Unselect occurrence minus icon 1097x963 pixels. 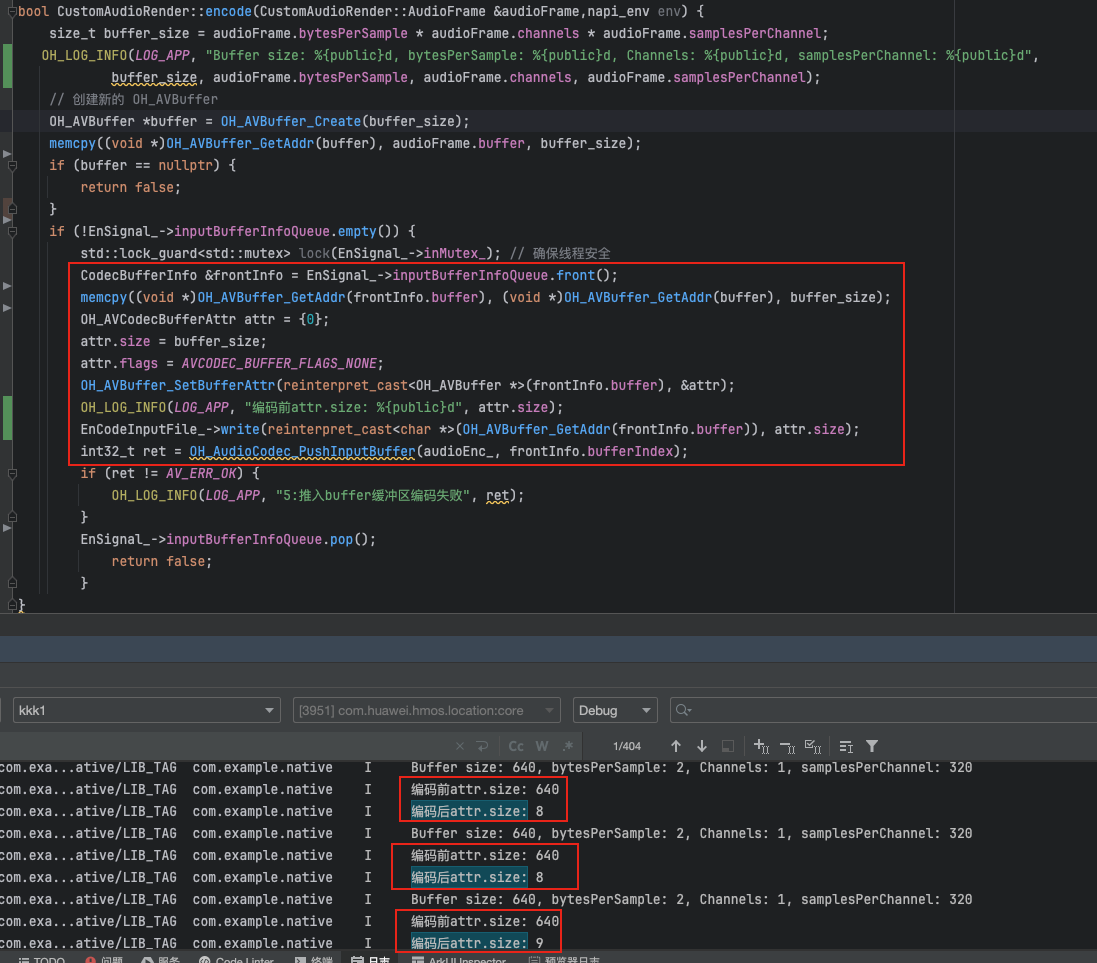pos(787,747)
